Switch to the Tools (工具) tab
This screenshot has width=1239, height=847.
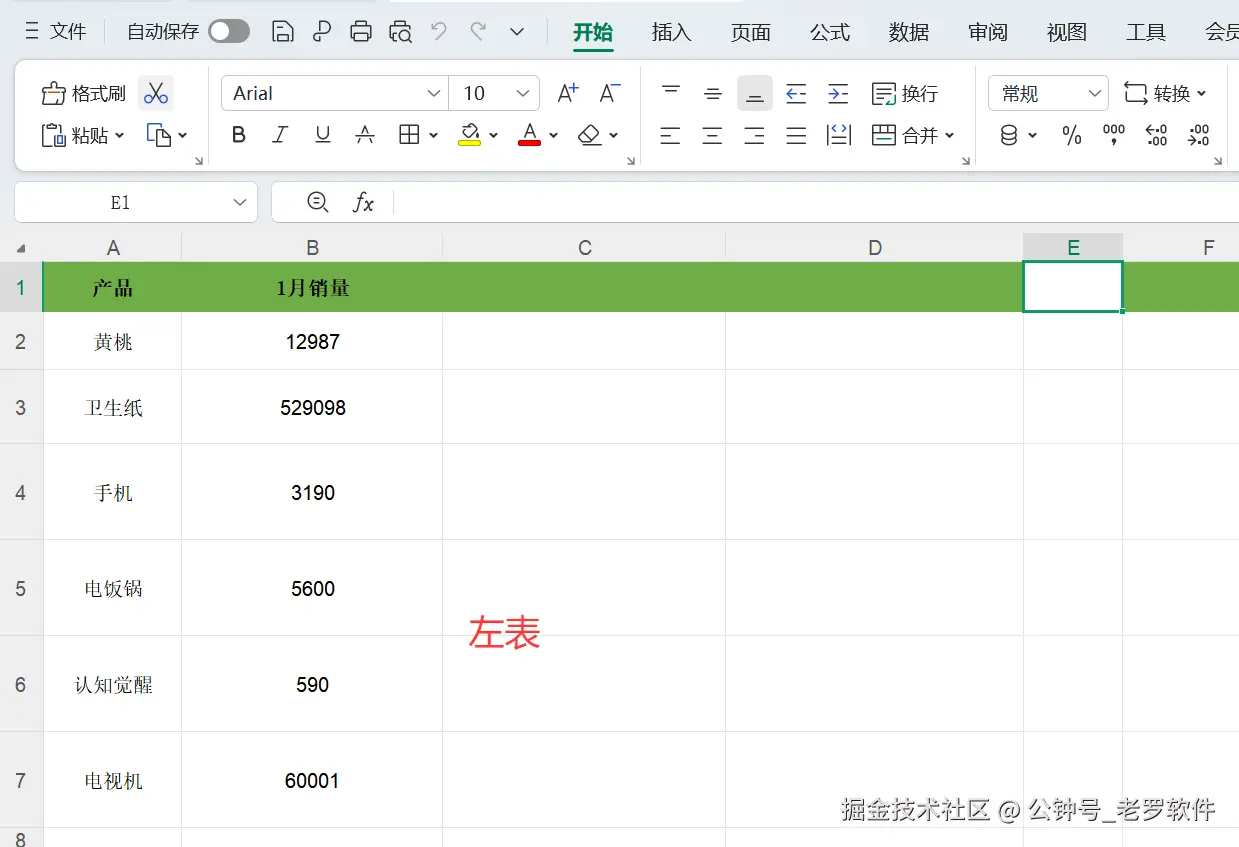tap(1145, 32)
